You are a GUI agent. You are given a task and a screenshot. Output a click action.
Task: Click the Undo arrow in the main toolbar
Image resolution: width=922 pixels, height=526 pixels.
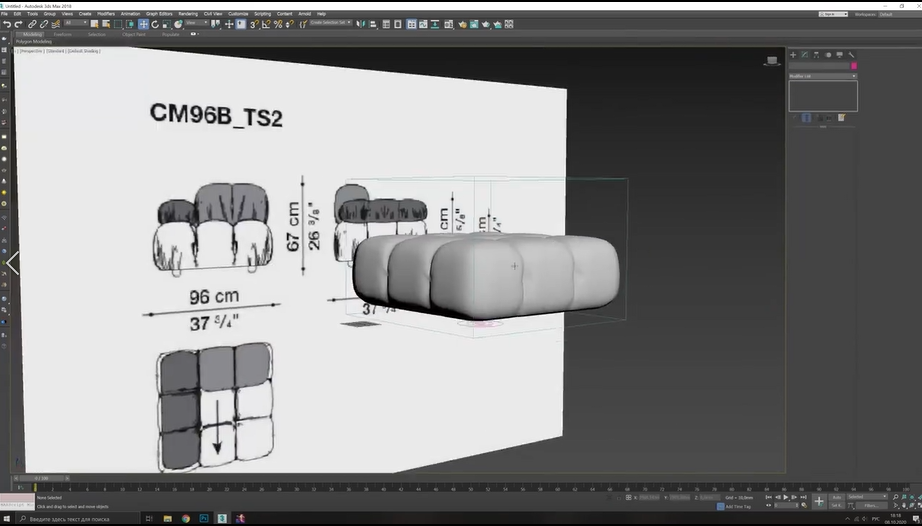tap(6, 24)
